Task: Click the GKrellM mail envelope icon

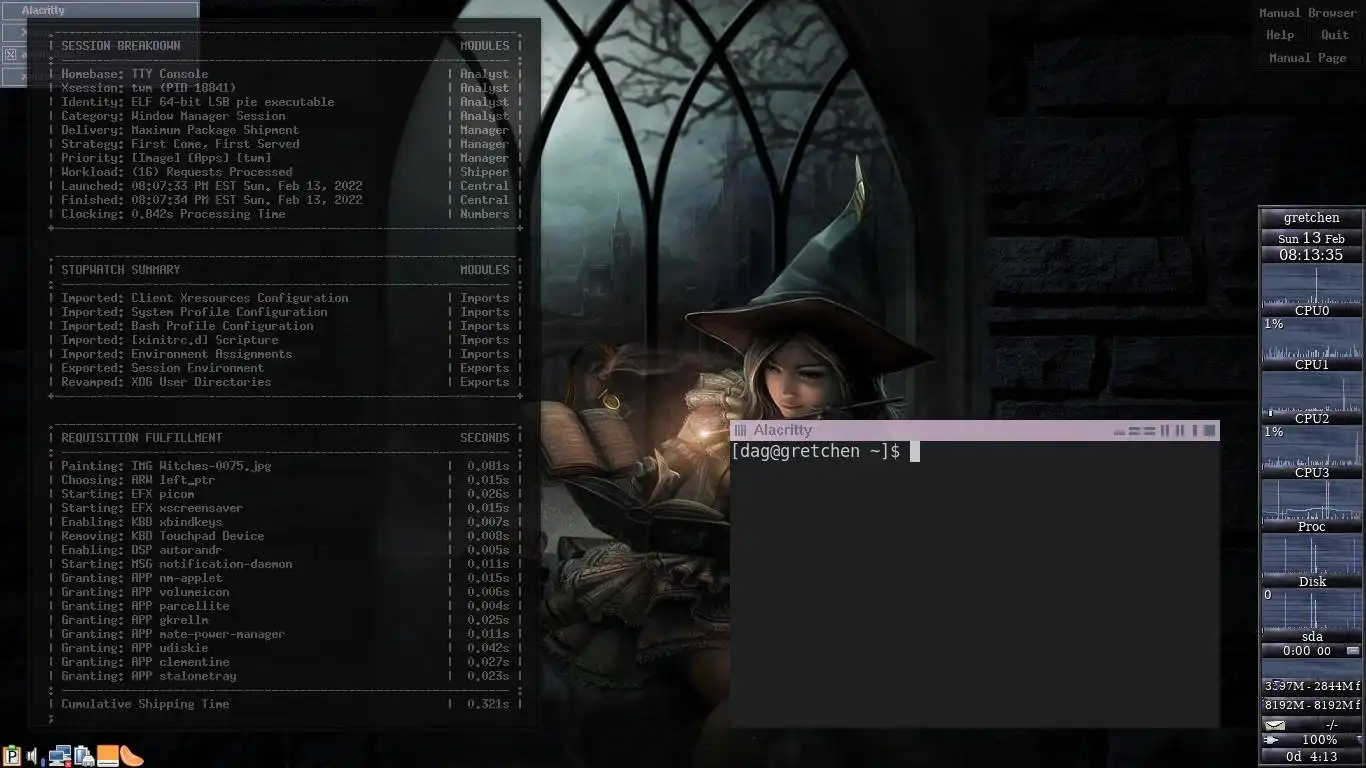Action: [x=1275, y=725]
